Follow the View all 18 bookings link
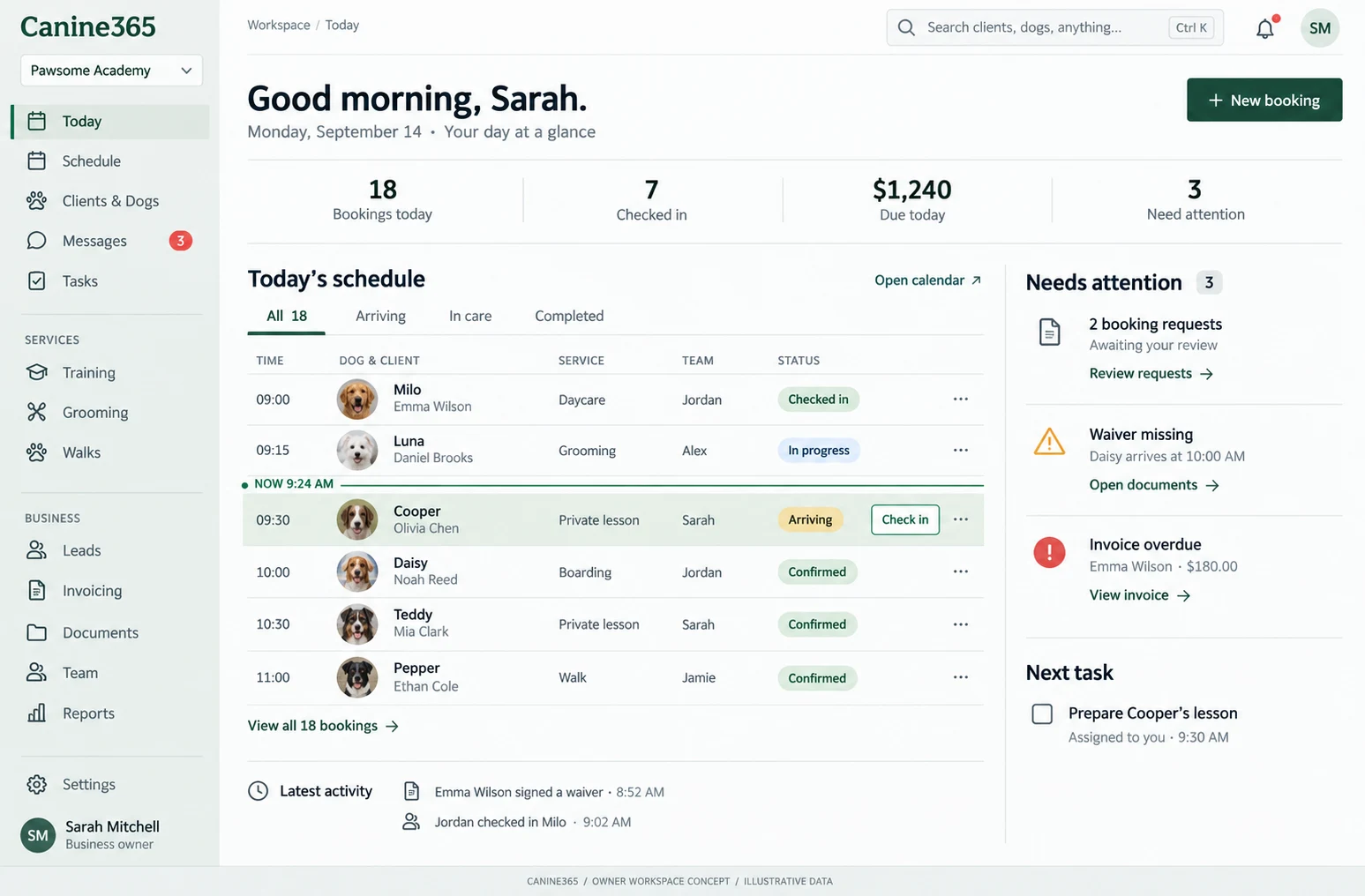1365x896 pixels. pos(323,726)
